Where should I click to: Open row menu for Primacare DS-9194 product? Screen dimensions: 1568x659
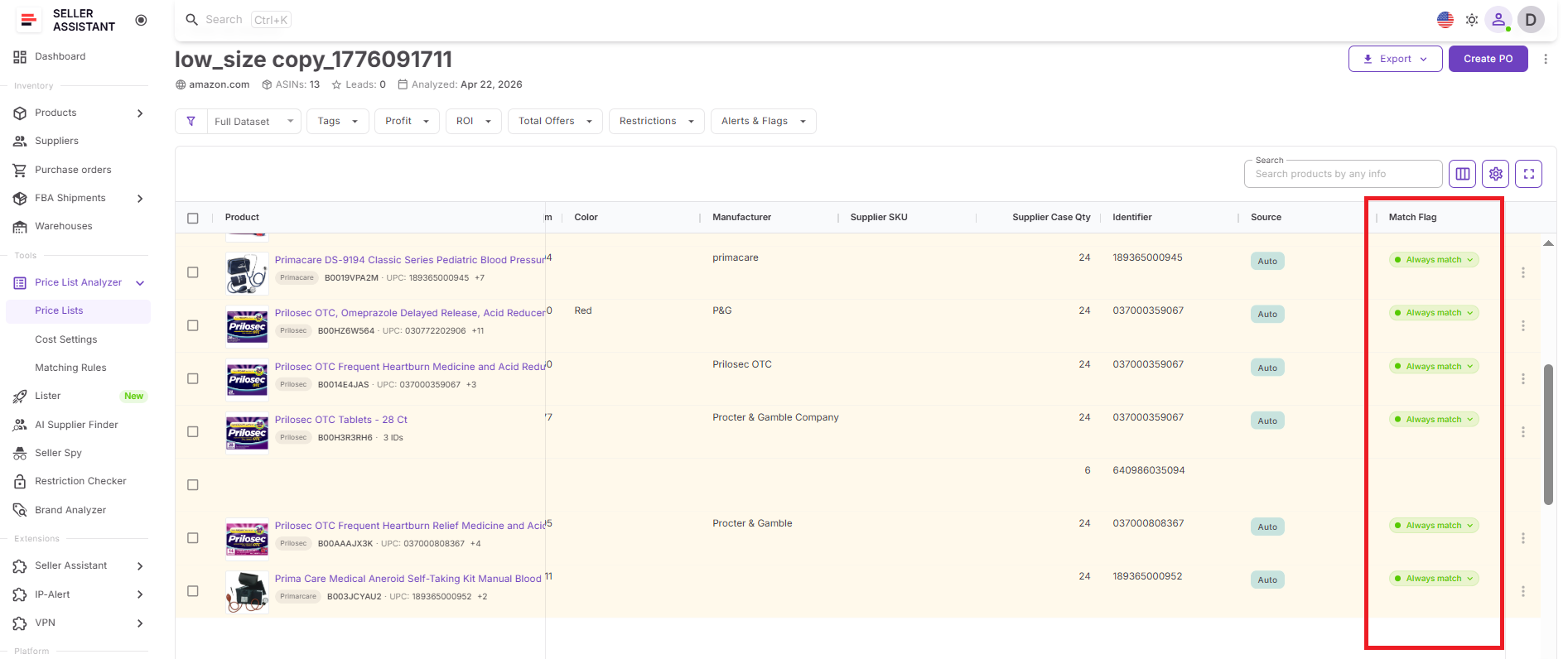tap(1523, 272)
